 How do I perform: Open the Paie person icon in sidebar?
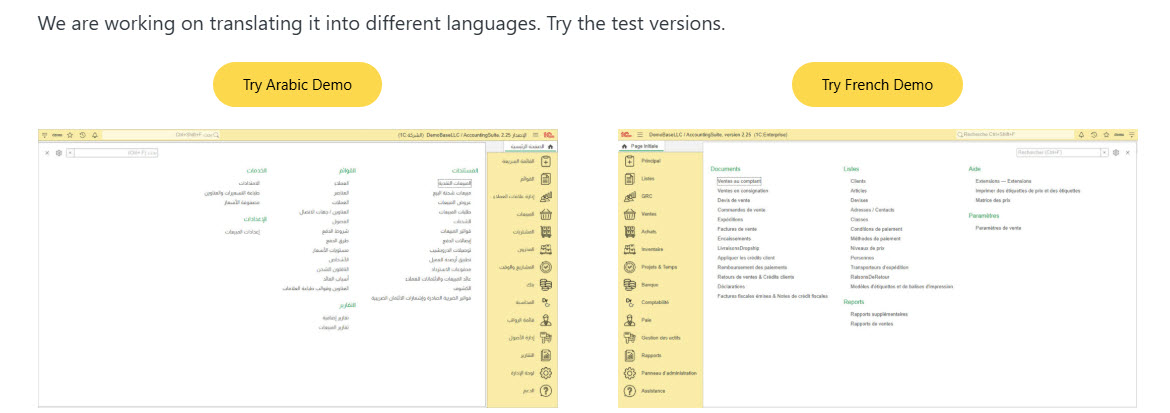click(629, 320)
